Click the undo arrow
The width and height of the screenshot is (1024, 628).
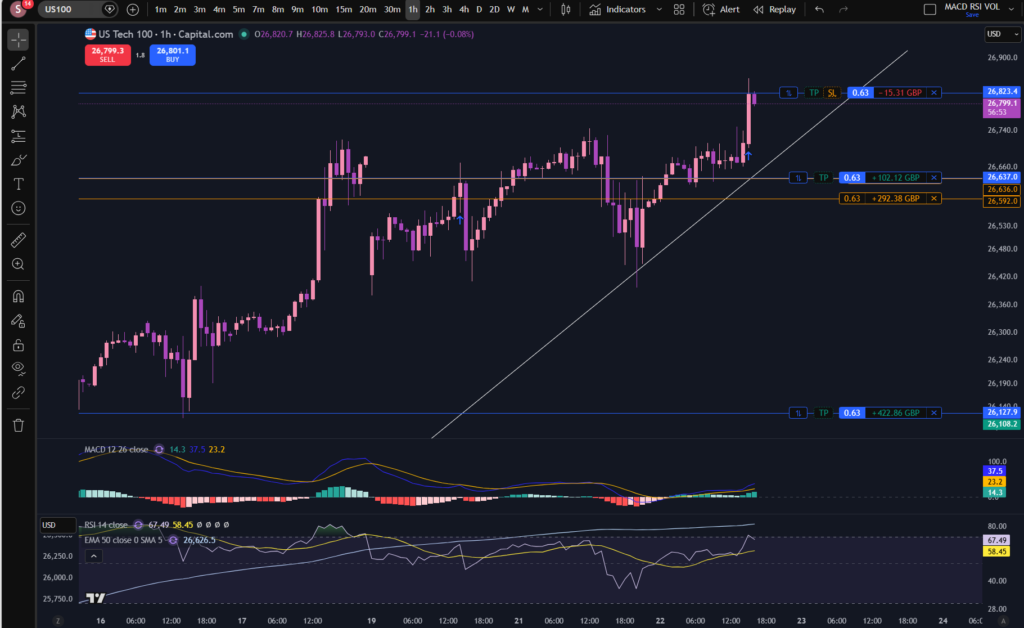click(820, 10)
